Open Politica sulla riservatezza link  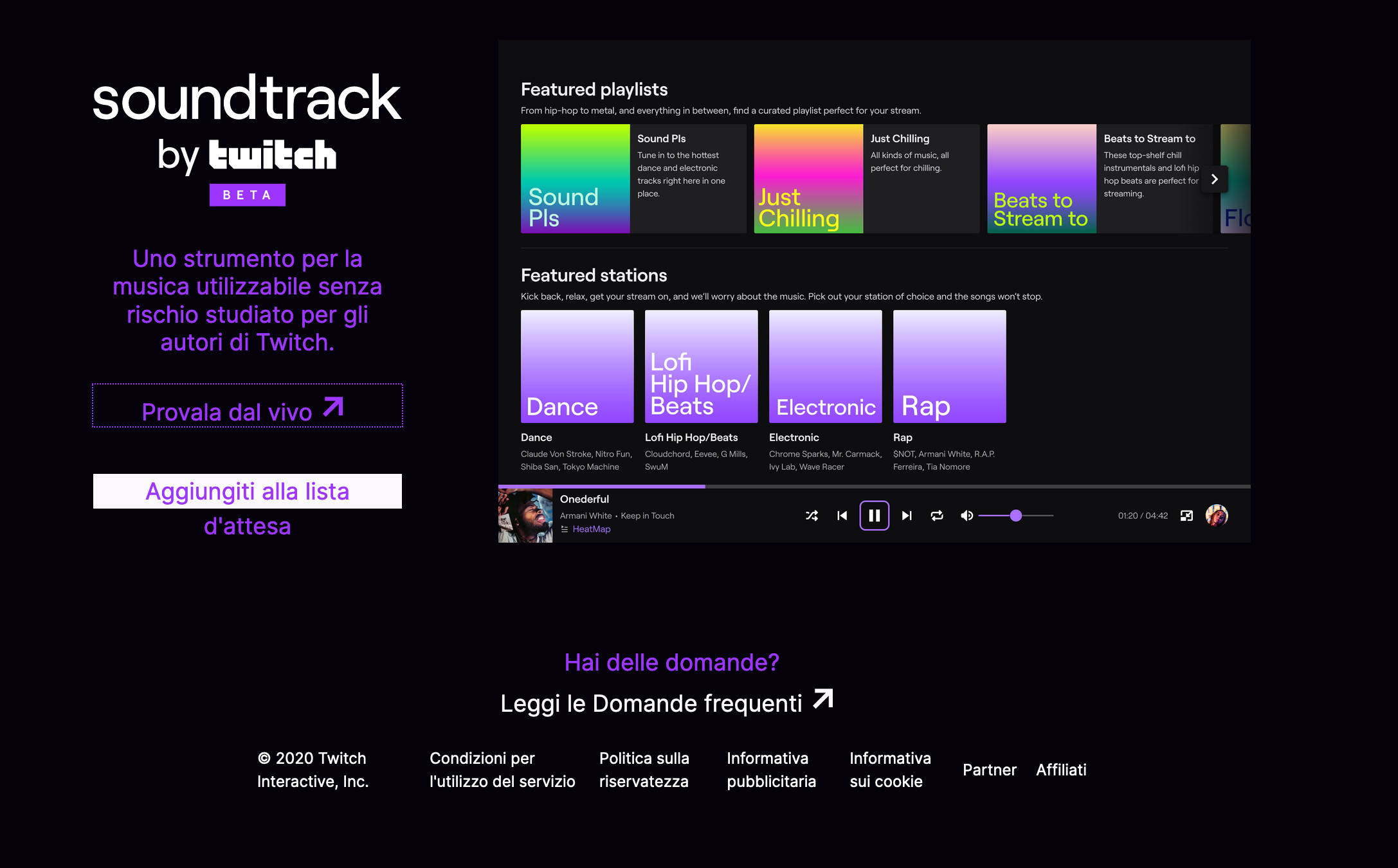point(644,770)
